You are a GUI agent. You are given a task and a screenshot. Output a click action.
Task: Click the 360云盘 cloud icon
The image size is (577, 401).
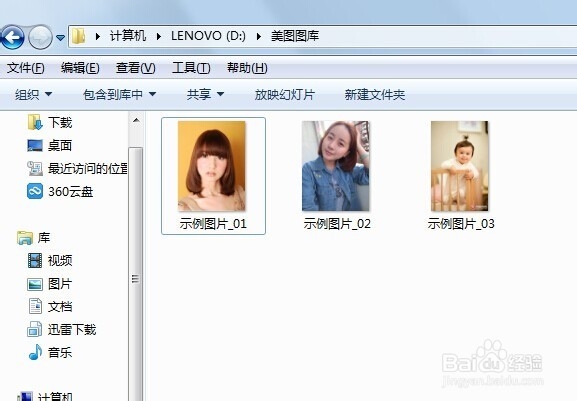pos(35,191)
